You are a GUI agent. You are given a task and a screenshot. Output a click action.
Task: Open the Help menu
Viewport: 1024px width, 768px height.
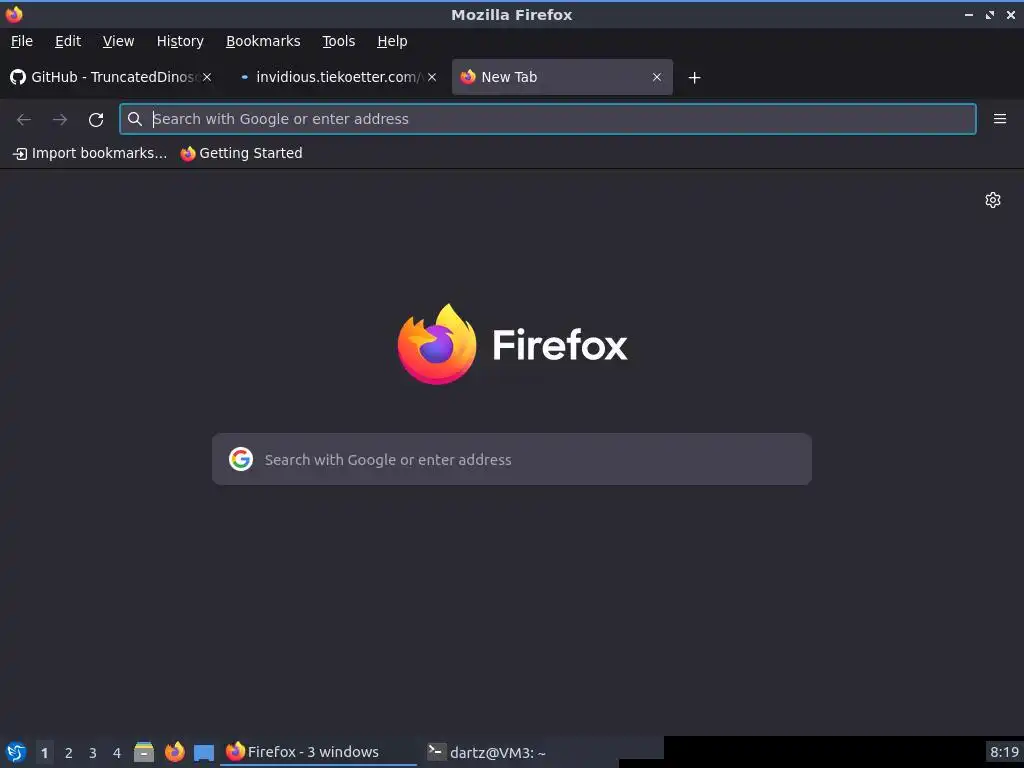click(x=392, y=41)
